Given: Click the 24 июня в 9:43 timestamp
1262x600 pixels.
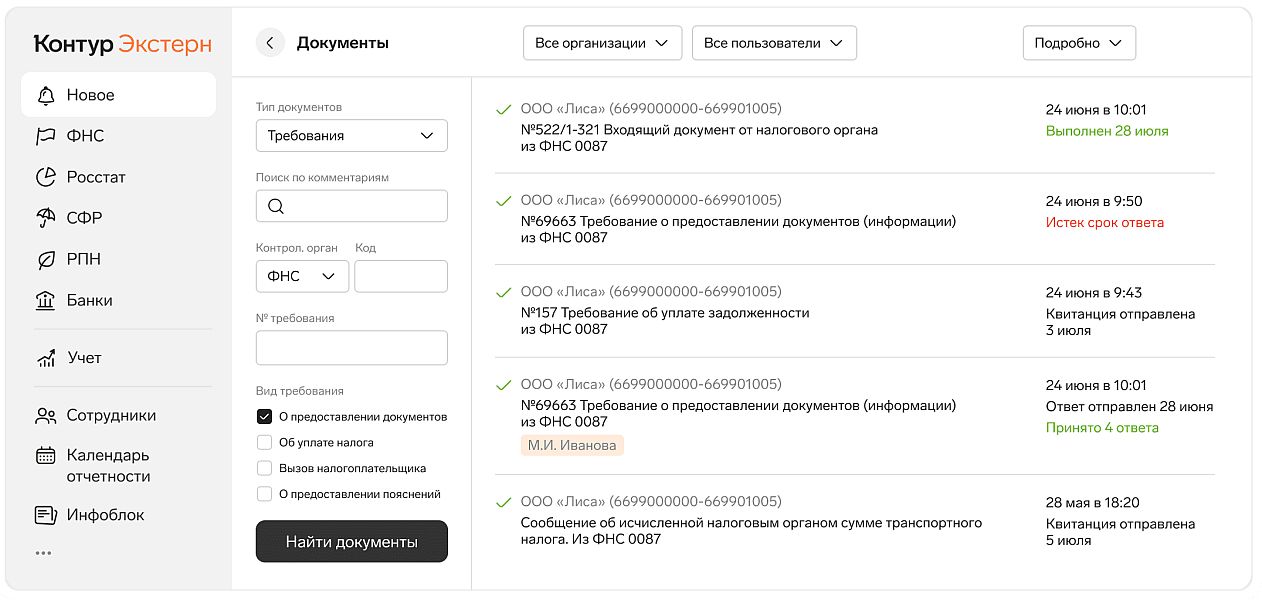Looking at the screenshot, I should point(1094,293).
